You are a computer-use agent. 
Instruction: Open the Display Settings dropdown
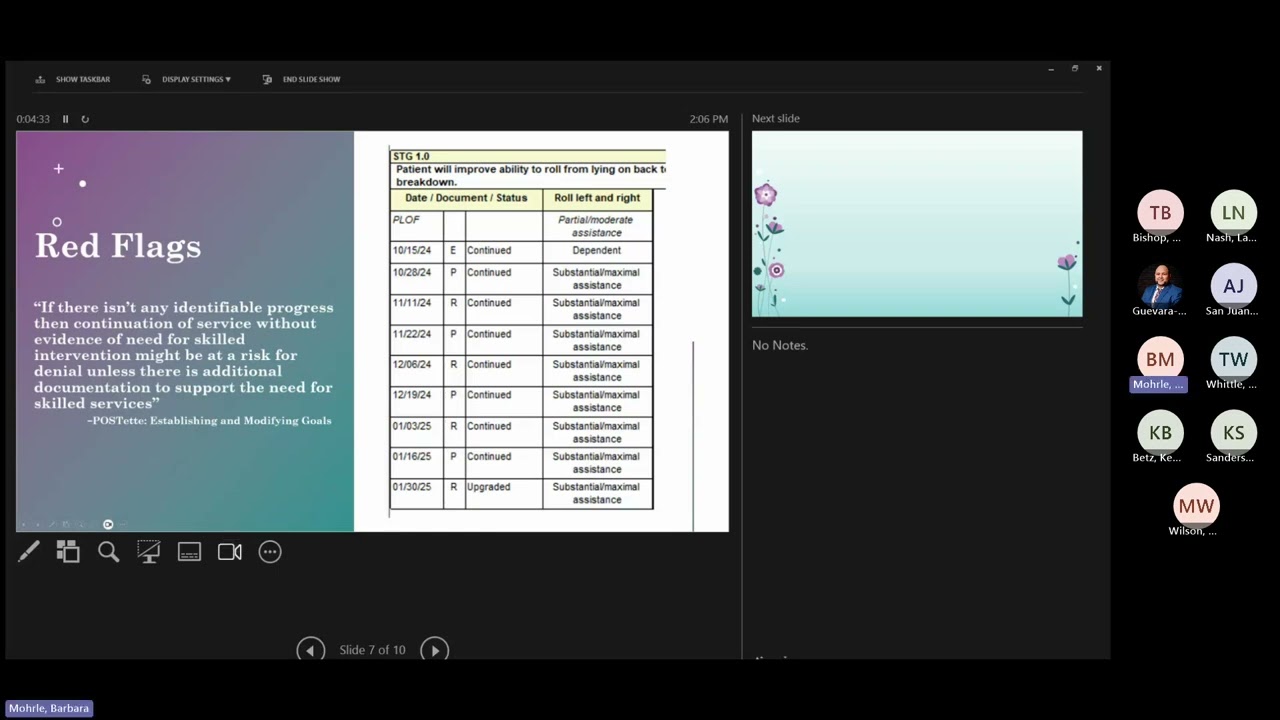(187, 79)
